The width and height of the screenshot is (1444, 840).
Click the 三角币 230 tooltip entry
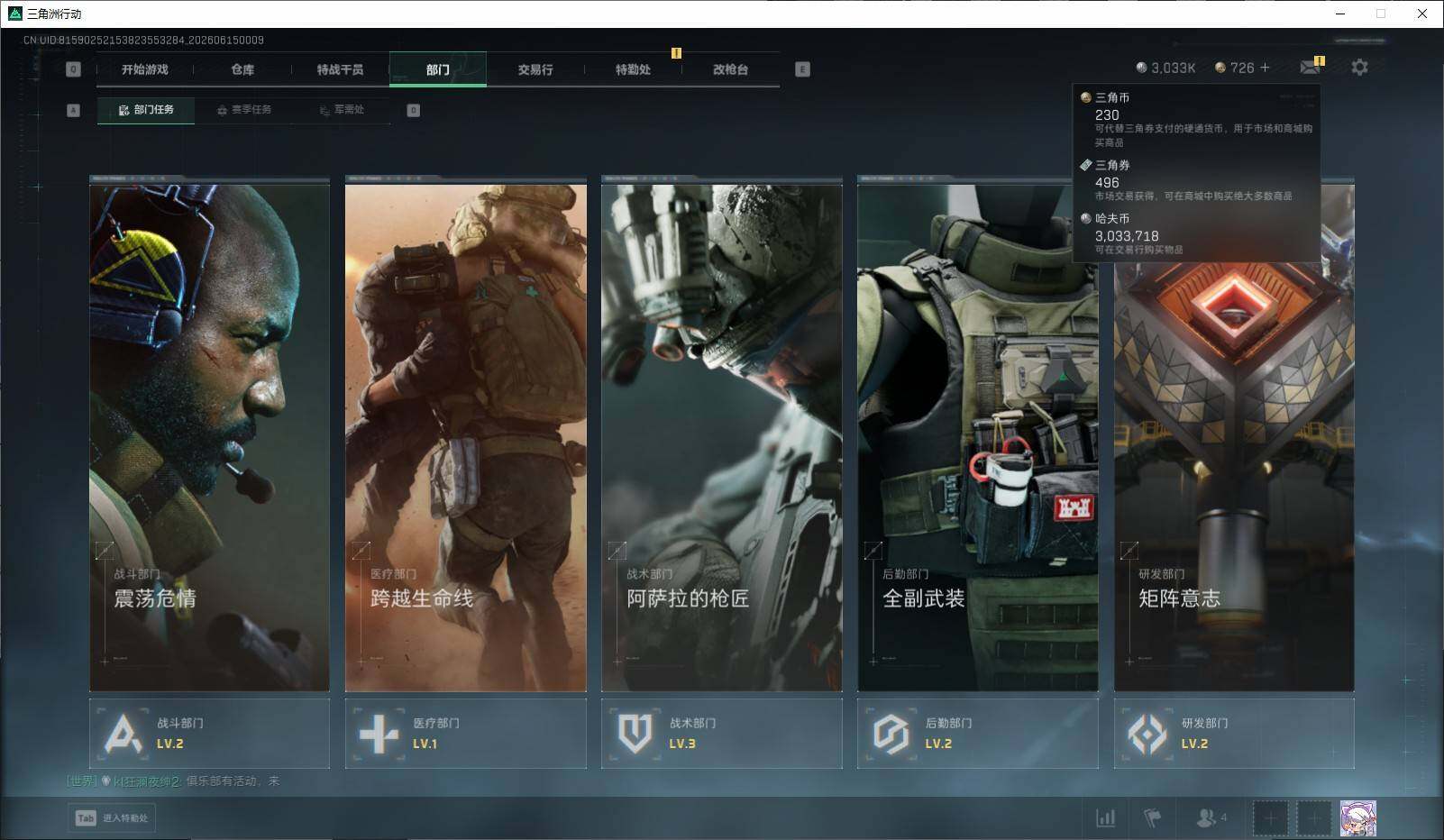pos(1197,119)
